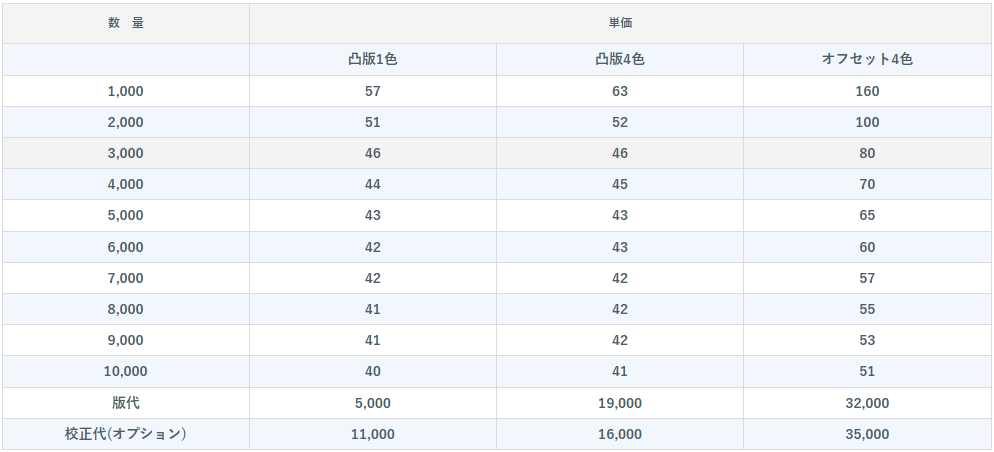The height and width of the screenshot is (452, 994).
Task: Select the 11,000 校正代 value
Action: 373,434
